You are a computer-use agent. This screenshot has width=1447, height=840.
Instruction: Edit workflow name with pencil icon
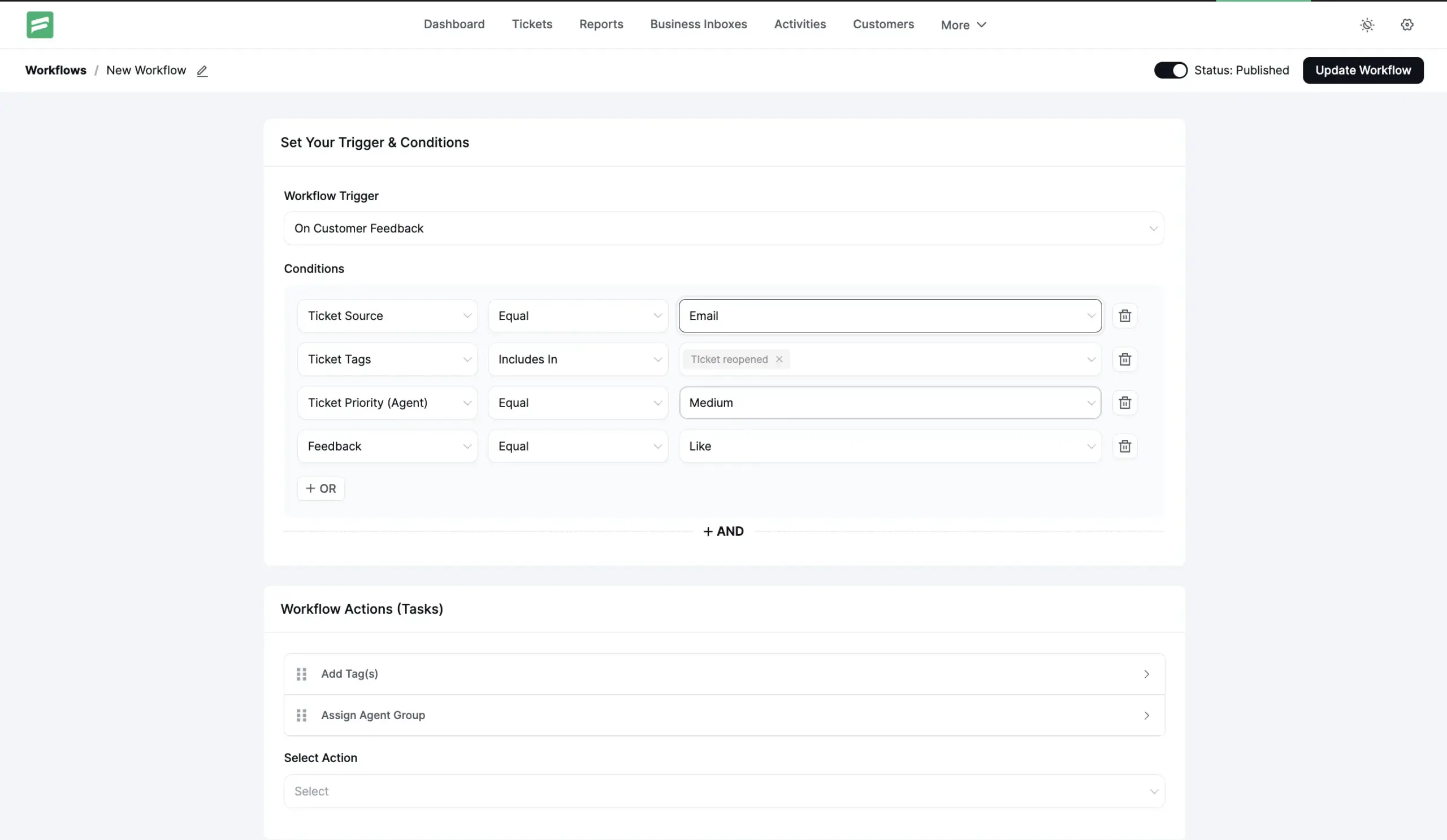click(202, 71)
